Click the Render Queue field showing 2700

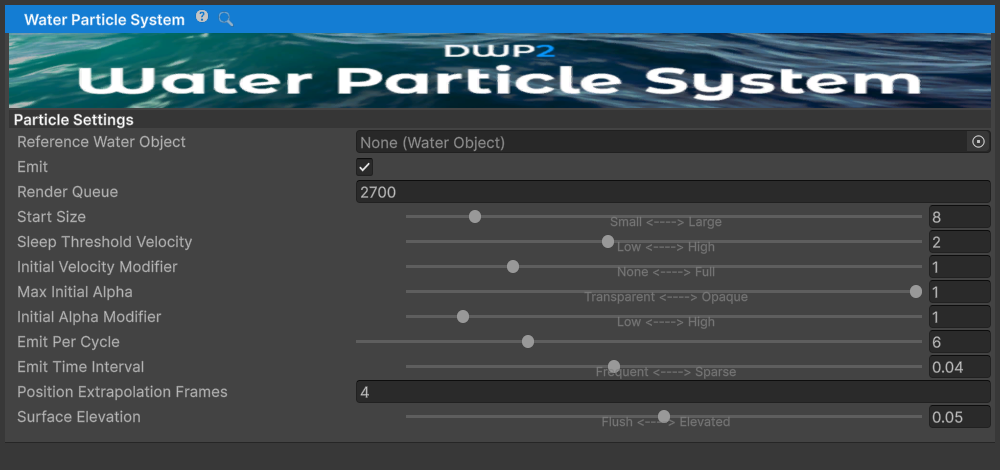tap(673, 192)
